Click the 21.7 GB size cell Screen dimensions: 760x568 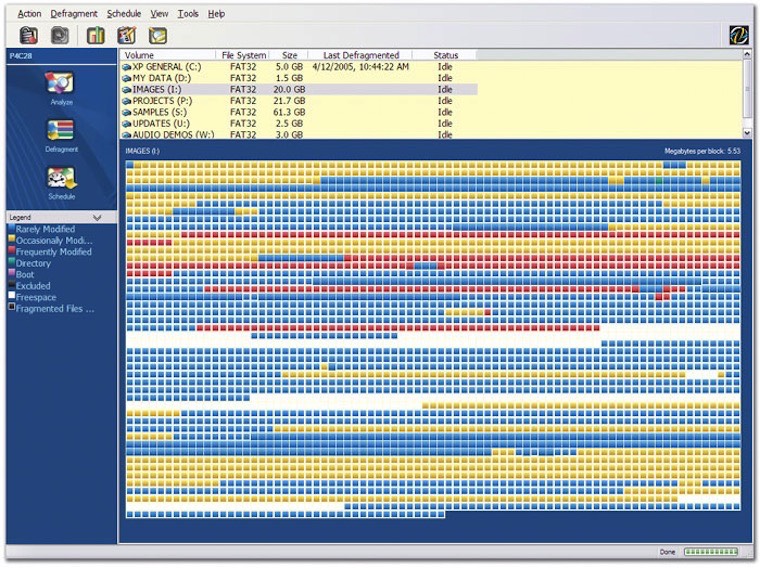click(289, 101)
